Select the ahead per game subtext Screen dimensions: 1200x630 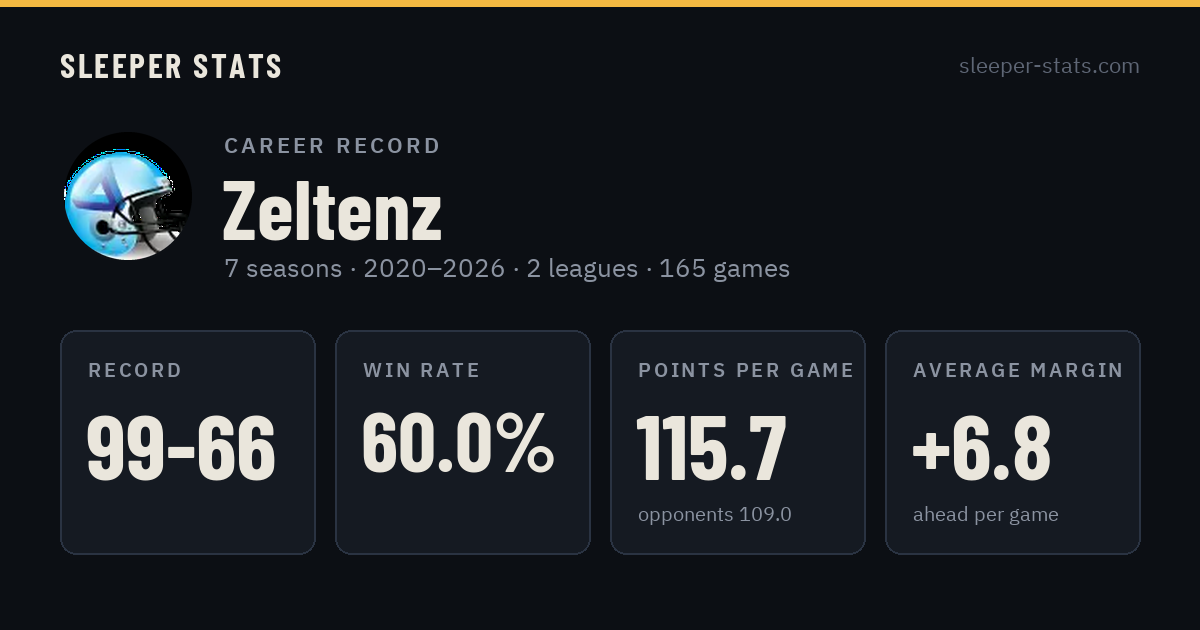pyautogui.click(x=985, y=515)
